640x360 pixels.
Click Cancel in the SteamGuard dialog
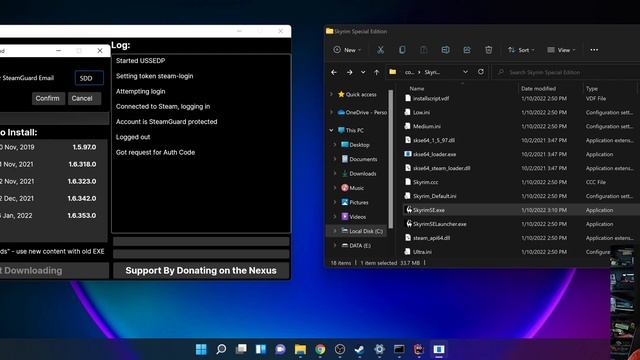tap(83, 98)
